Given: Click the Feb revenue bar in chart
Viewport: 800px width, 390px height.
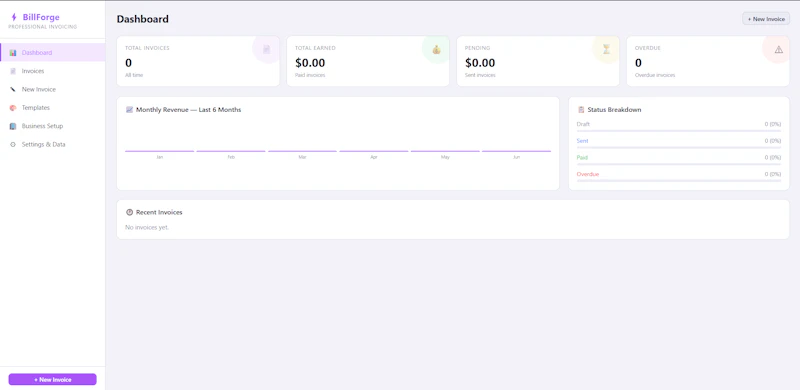Looking at the screenshot, I should [x=231, y=151].
